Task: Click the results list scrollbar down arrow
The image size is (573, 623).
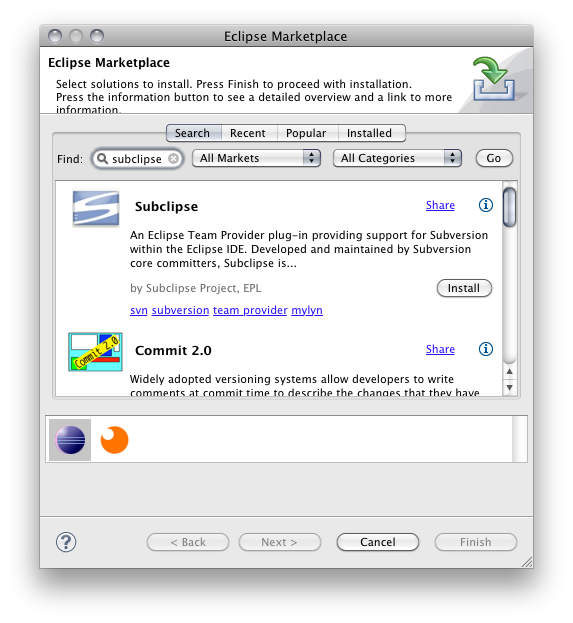Action: [x=509, y=387]
